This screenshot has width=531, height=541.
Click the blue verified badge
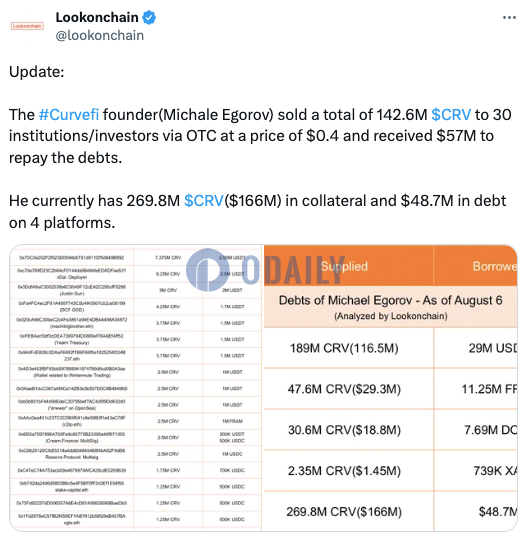point(149,17)
